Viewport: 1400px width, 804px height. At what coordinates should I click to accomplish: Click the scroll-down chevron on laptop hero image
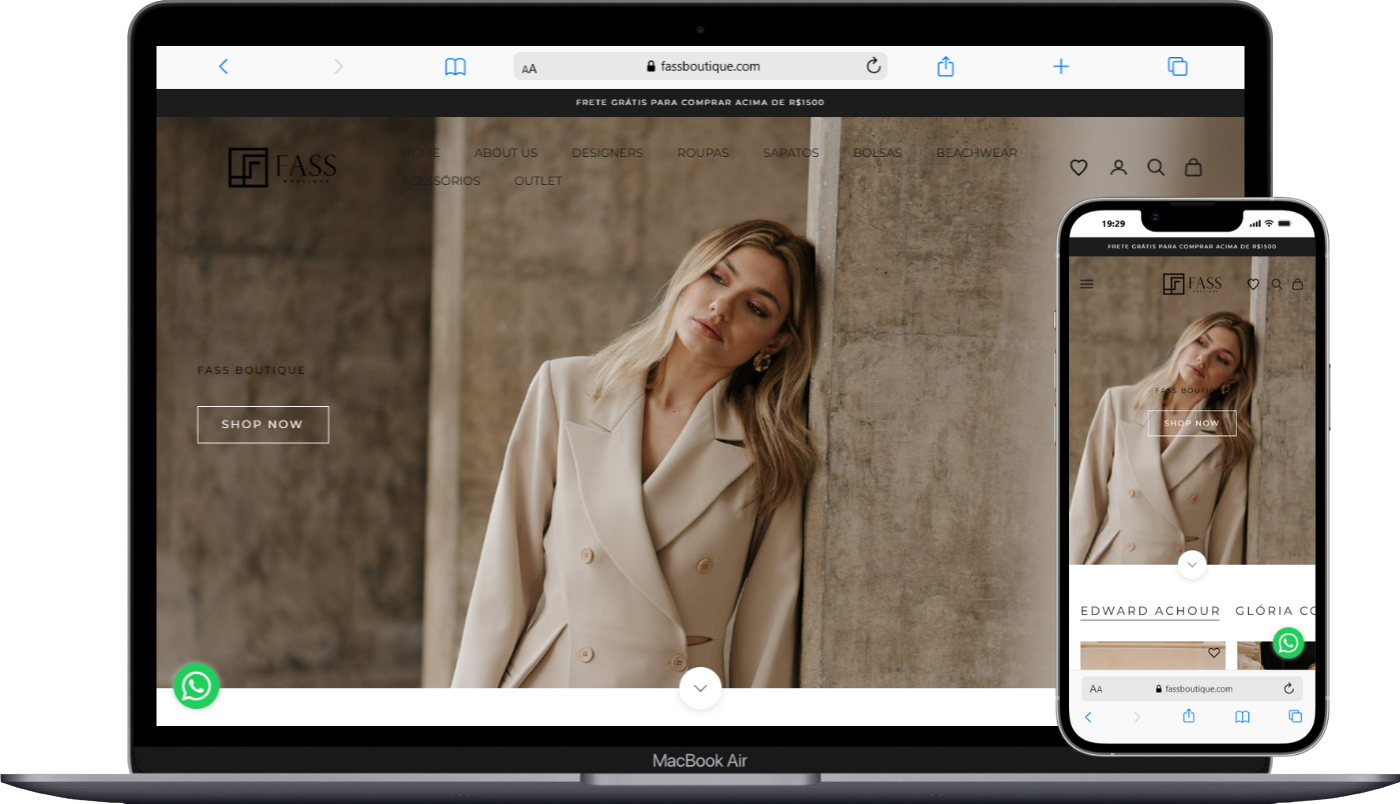coord(700,688)
